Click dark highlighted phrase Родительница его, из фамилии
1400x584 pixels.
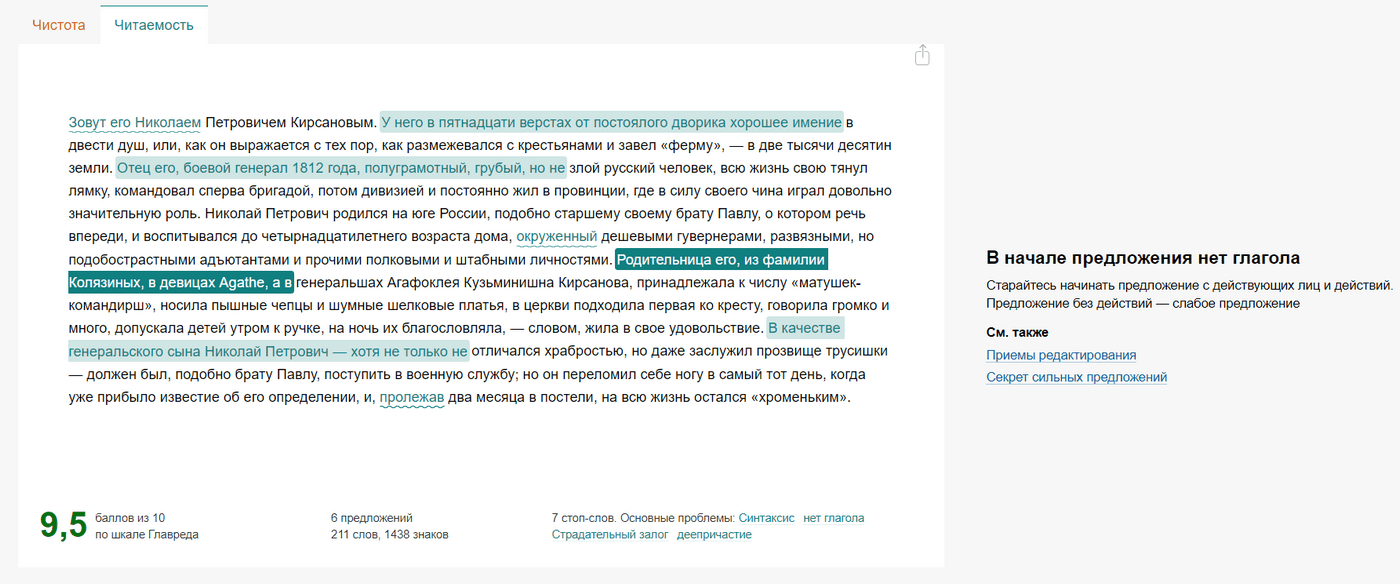(x=721, y=260)
